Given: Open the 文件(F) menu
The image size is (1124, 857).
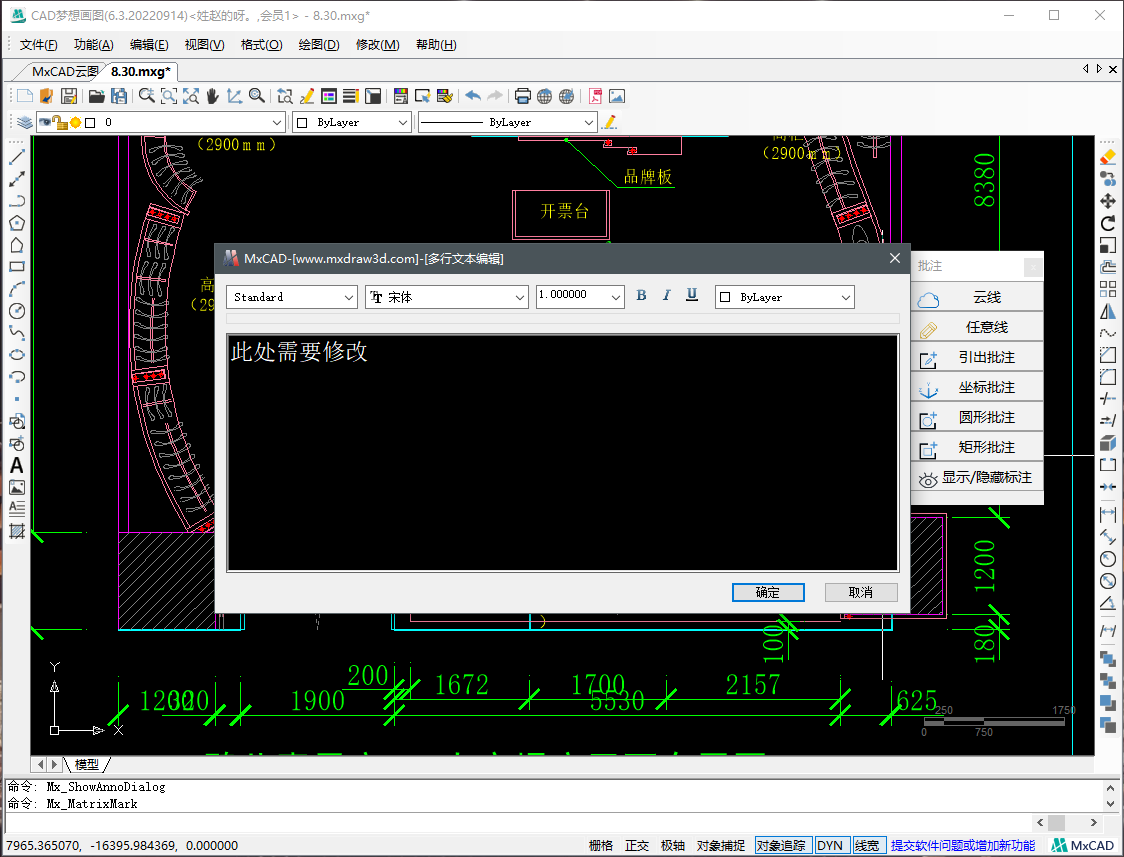Looking at the screenshot, I should pyautogui.click(x=39, y=44).
